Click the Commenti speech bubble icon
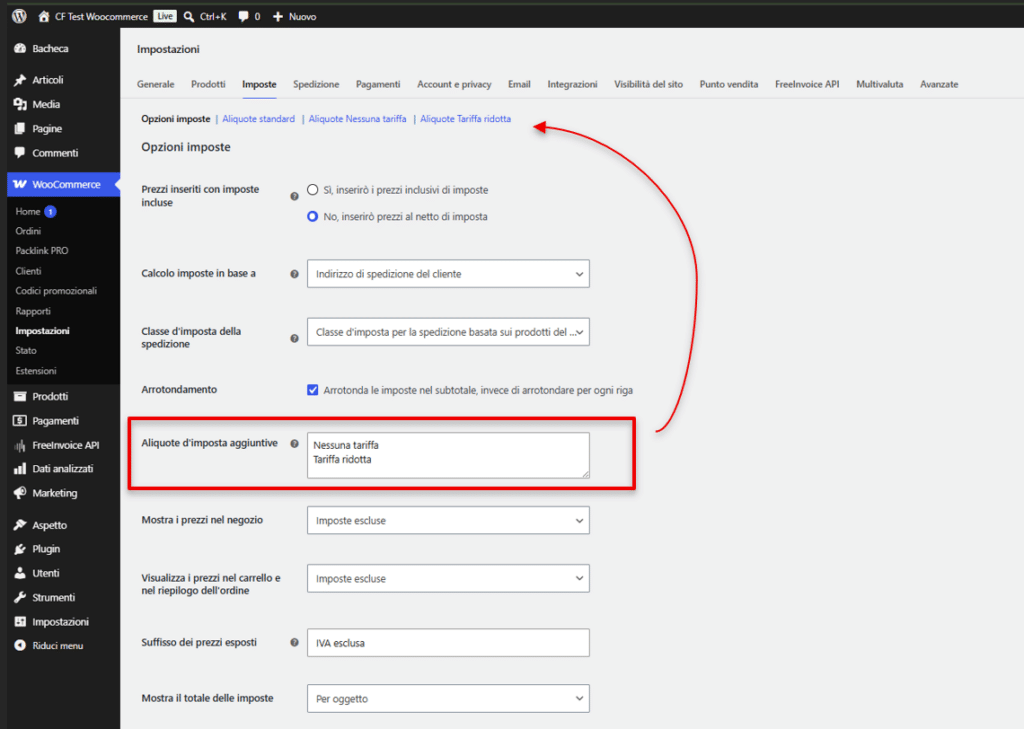This screenshot has width=1024, height=729. point(20,153)
